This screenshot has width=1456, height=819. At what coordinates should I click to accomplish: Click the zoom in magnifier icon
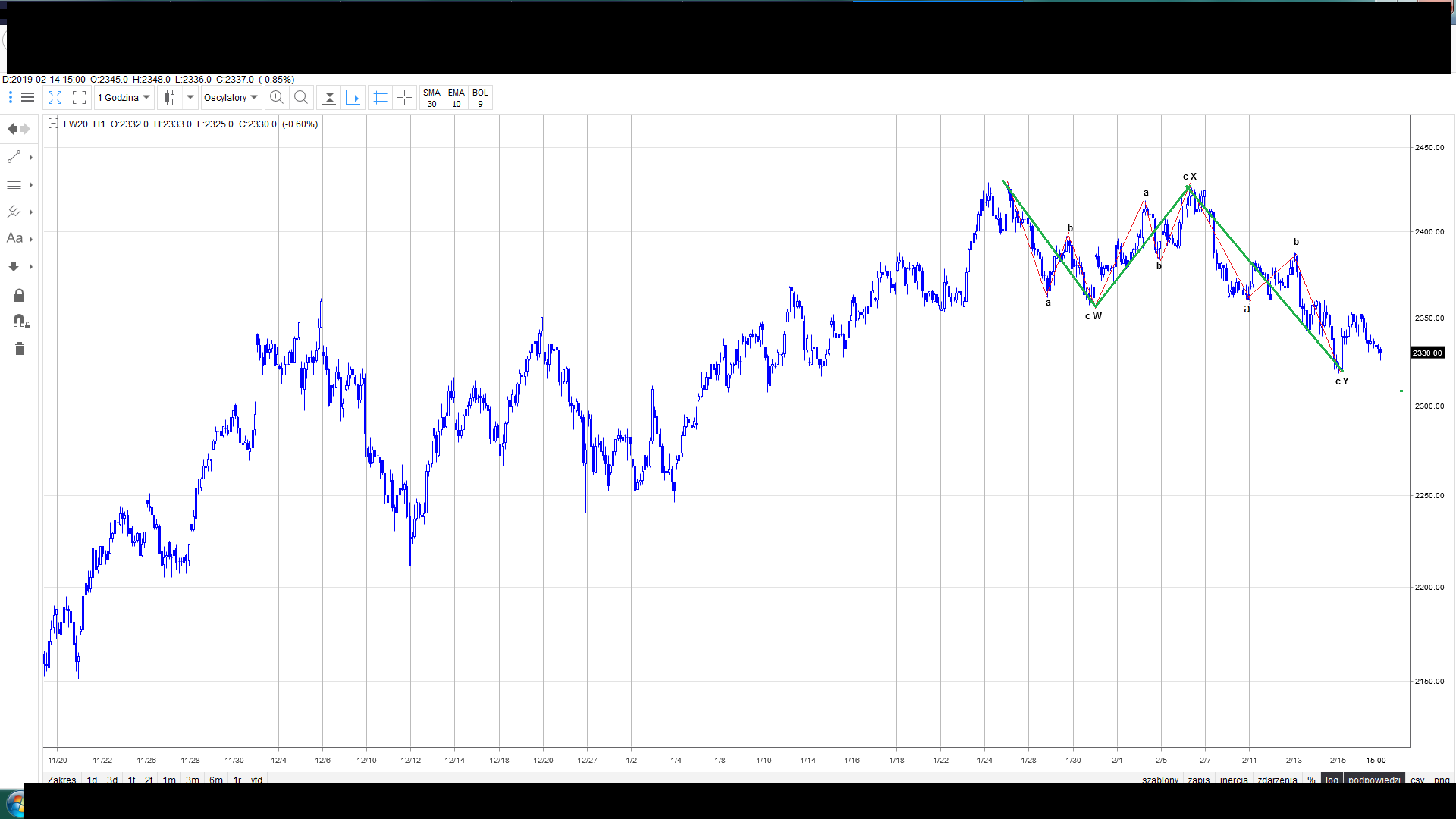[277, 97]
